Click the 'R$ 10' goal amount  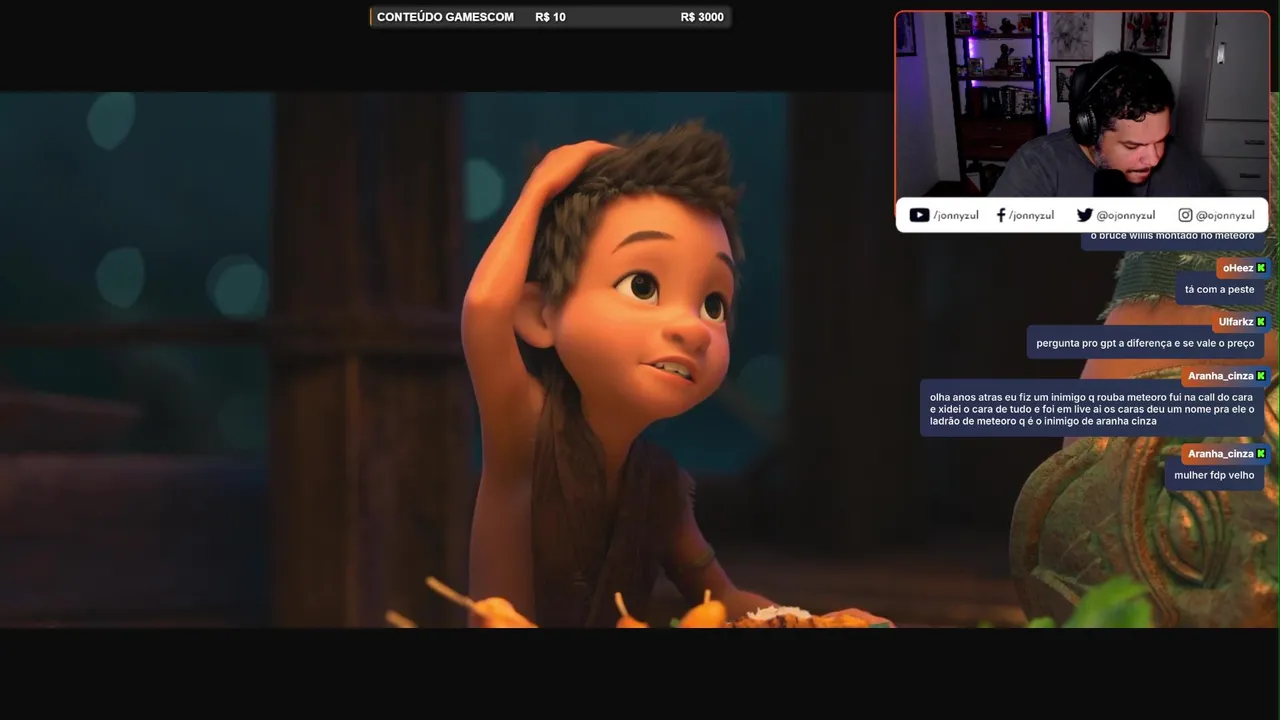(550, 17)
